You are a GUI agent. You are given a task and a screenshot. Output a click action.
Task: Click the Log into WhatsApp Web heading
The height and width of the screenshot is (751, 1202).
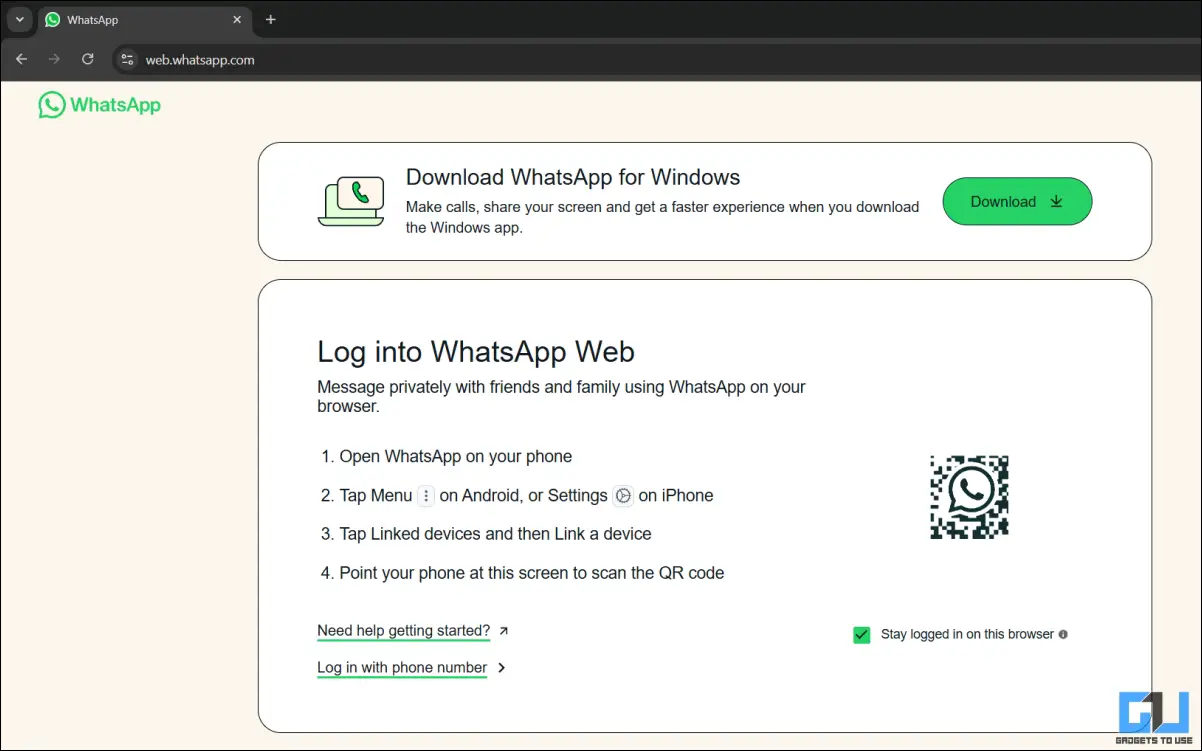[476, 352]
